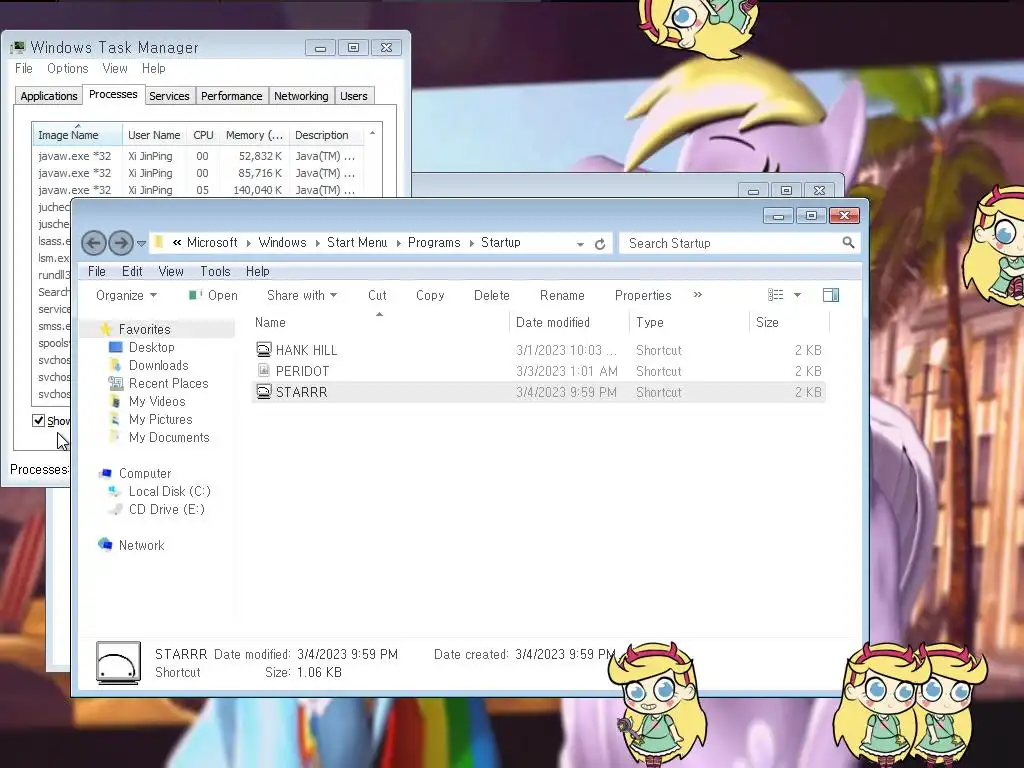Open Downloads in navigation pane
Viewport: 1024px width, 768px height.
tap(159, 365)
